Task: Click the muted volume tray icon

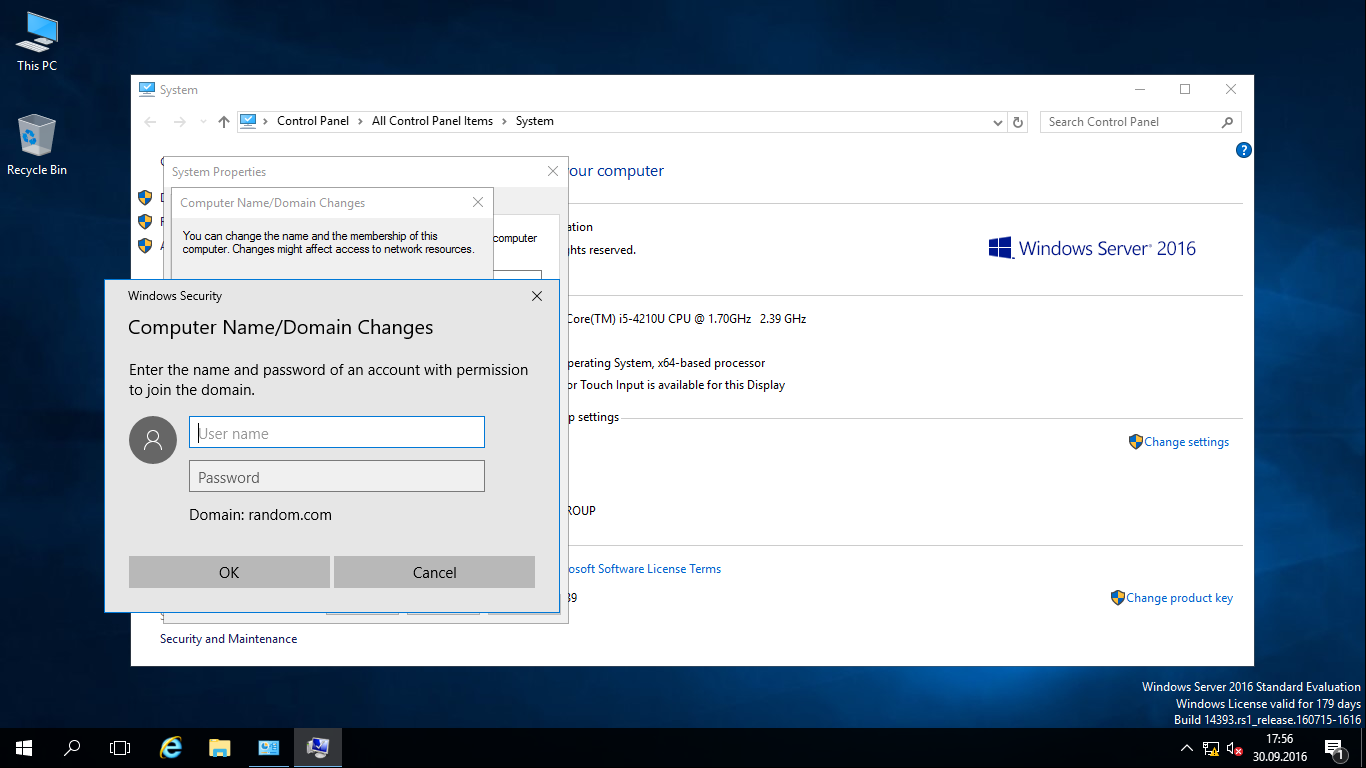Action: tap(1235, 748)
